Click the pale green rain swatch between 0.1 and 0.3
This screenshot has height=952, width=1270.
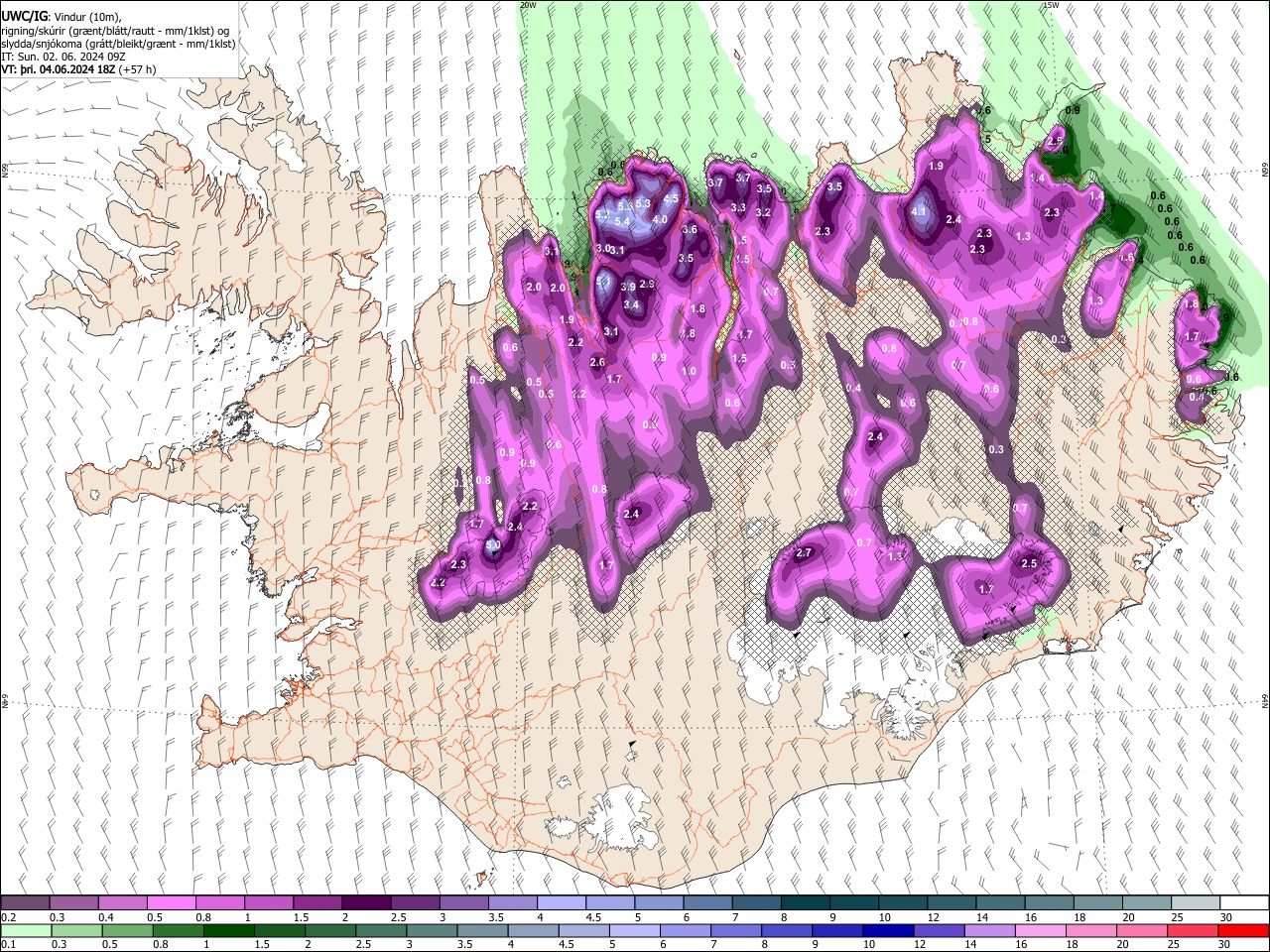(25, 930)
